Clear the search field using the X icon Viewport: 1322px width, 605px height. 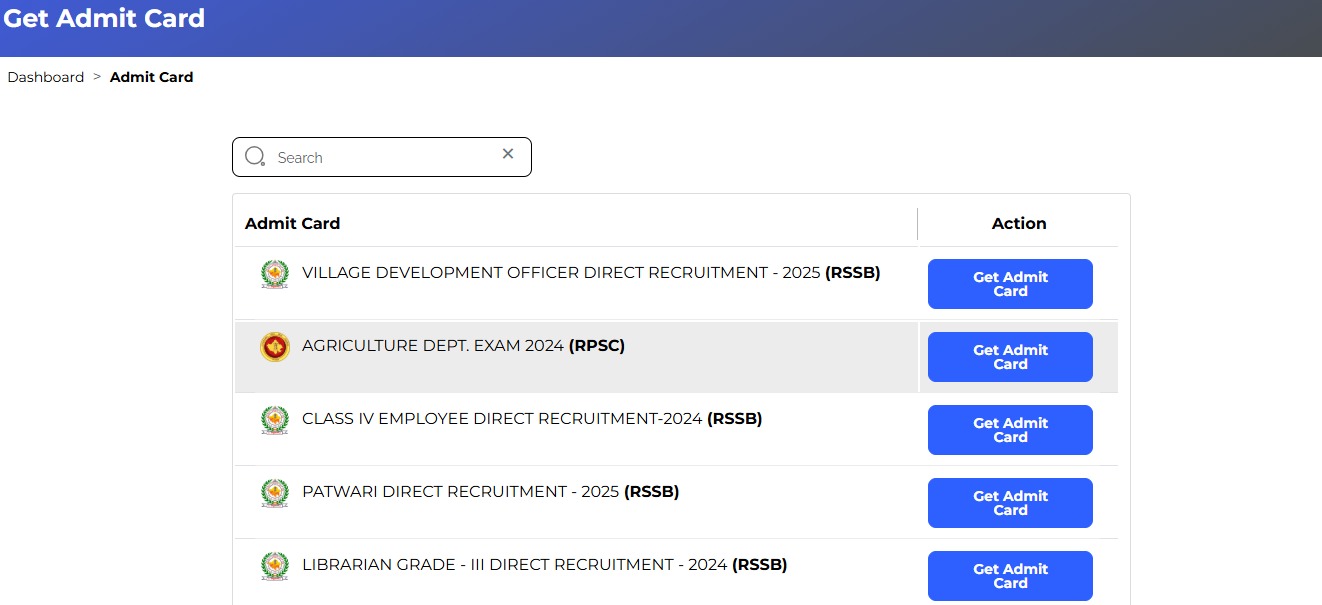point(508,154)
